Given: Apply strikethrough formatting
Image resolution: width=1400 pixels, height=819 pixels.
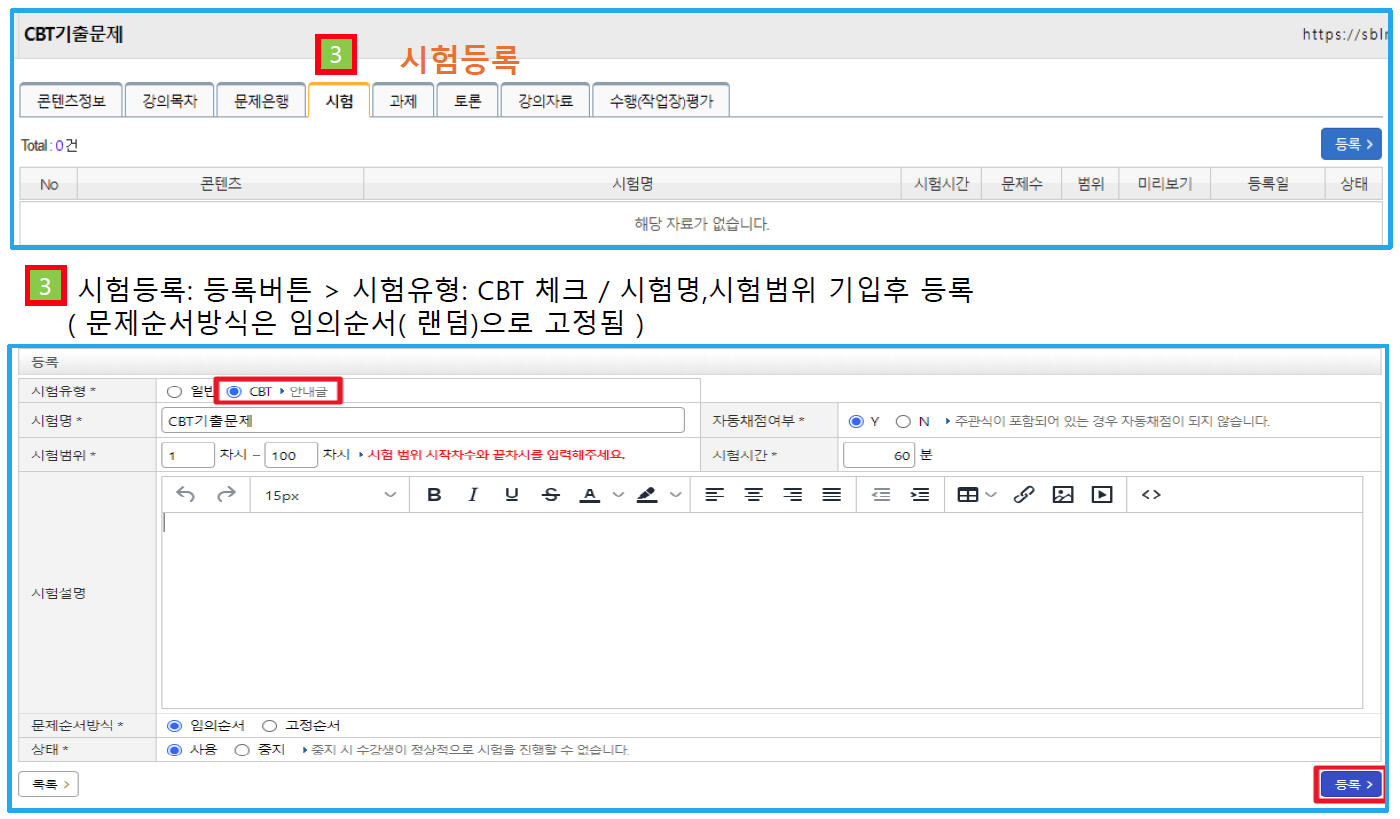Looking at the screenshot, I should coord(550,495).
